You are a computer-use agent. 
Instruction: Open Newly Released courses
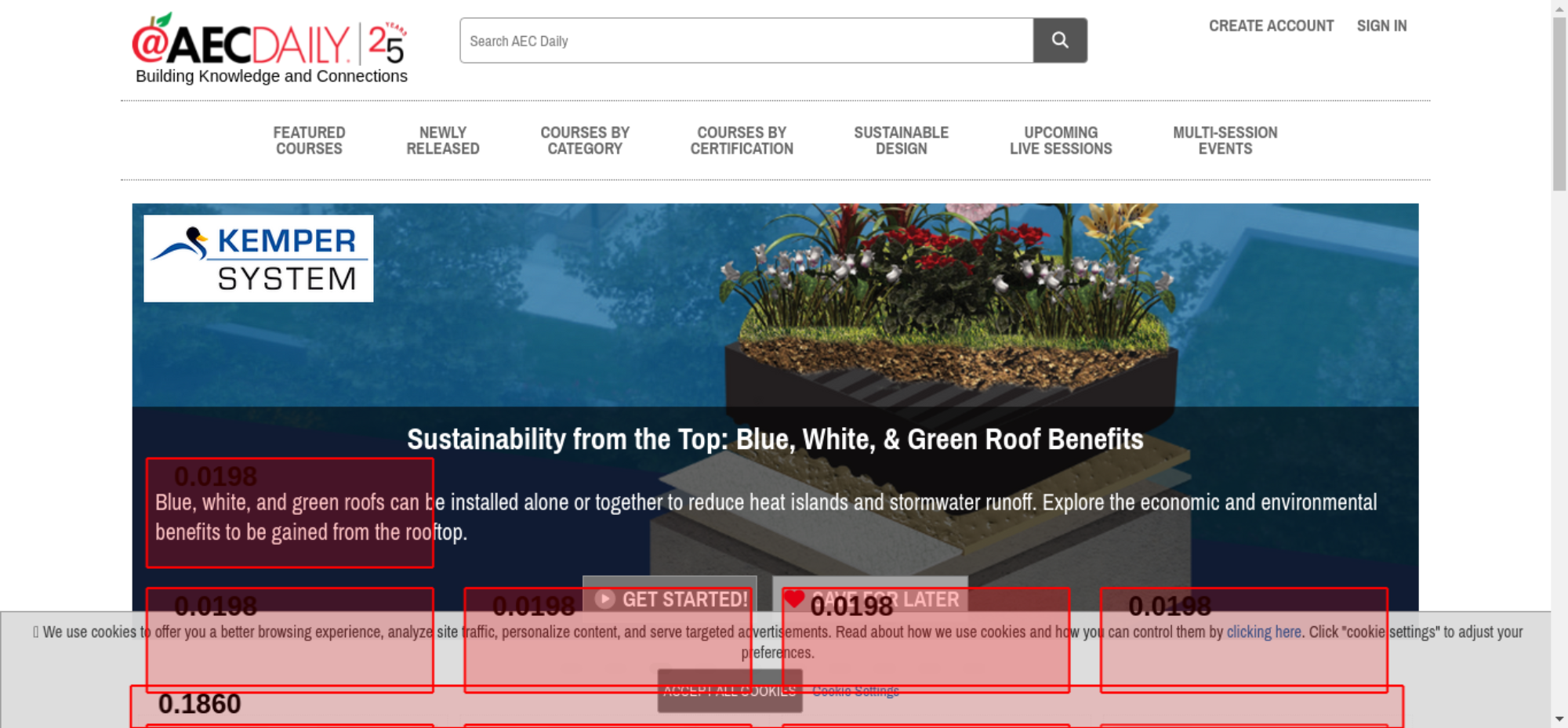[442, 140]
